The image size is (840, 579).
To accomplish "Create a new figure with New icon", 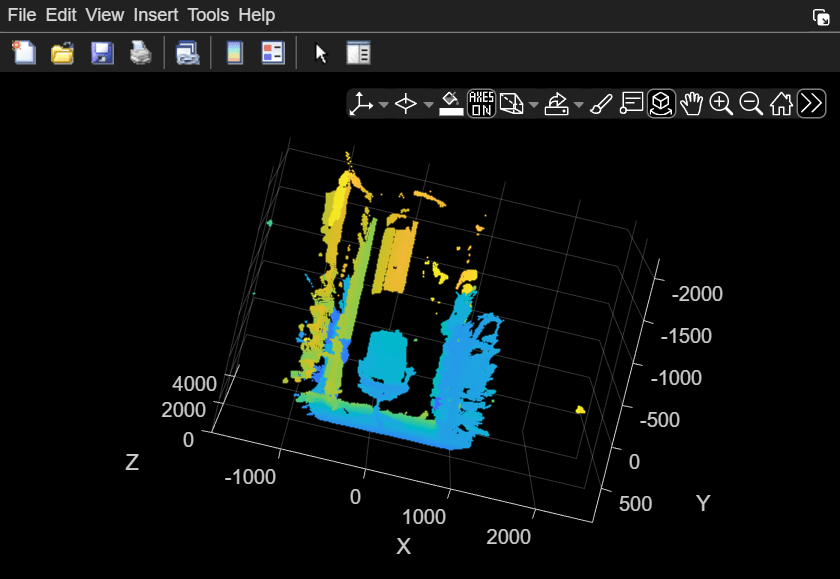I will tap(22, 52).
